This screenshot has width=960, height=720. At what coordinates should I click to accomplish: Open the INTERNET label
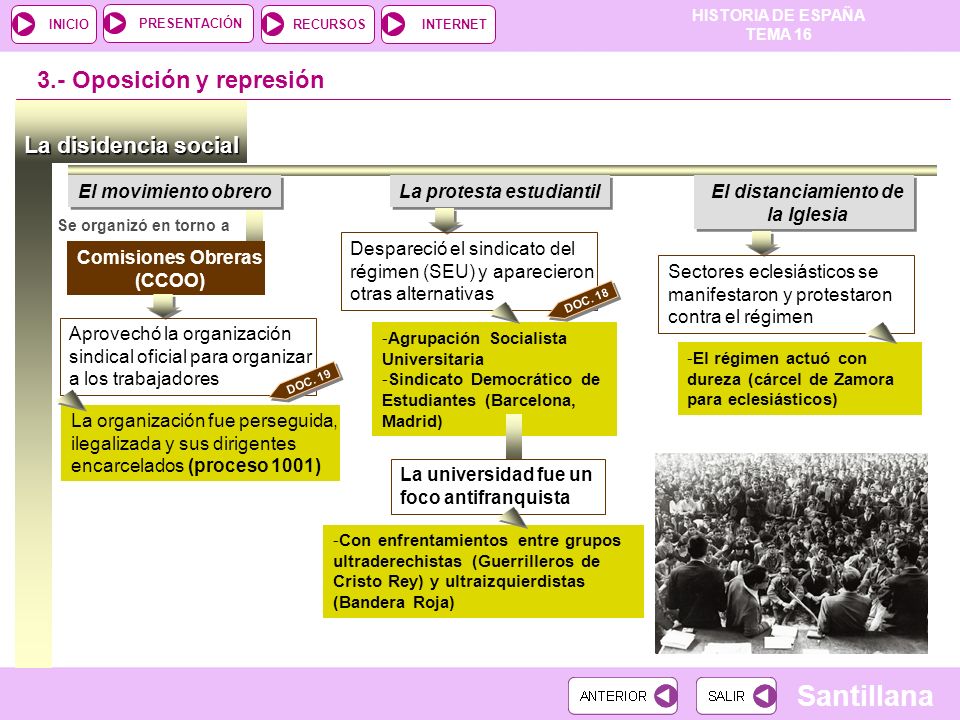click(454, 24)
